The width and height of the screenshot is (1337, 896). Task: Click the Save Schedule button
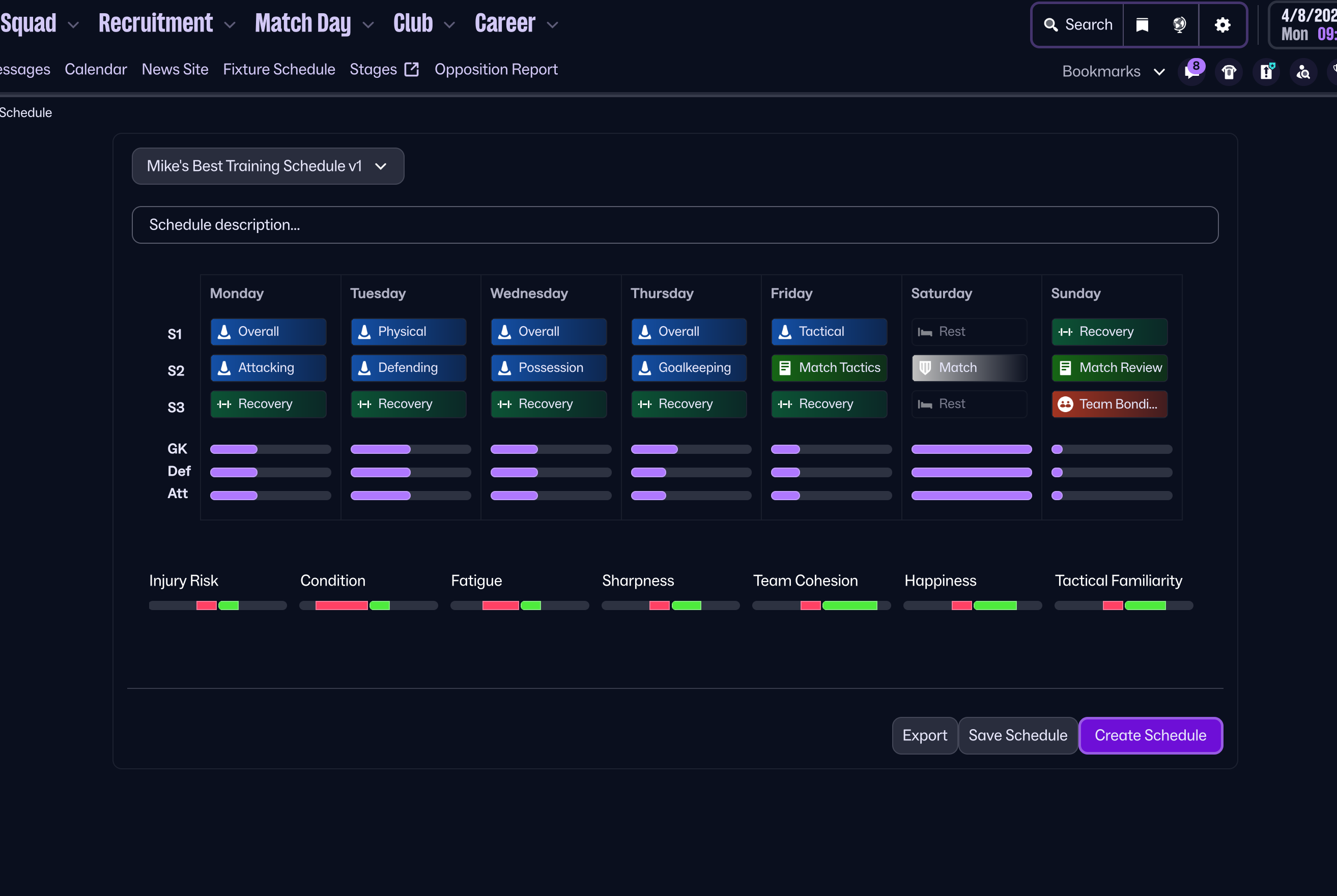[1017, 735]
